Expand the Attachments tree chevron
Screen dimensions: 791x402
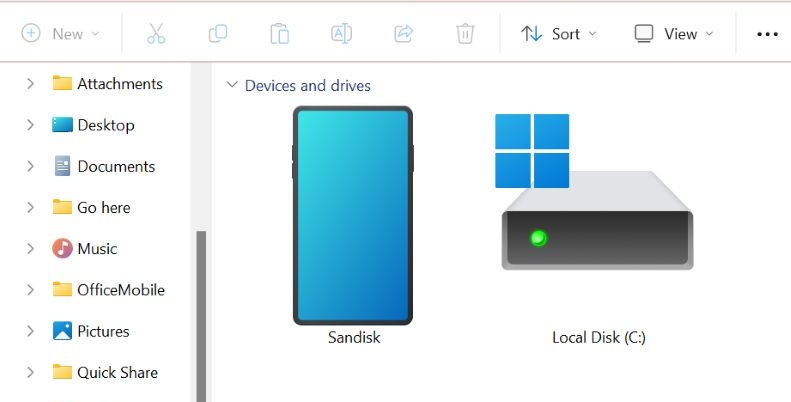tap(30, 83)
